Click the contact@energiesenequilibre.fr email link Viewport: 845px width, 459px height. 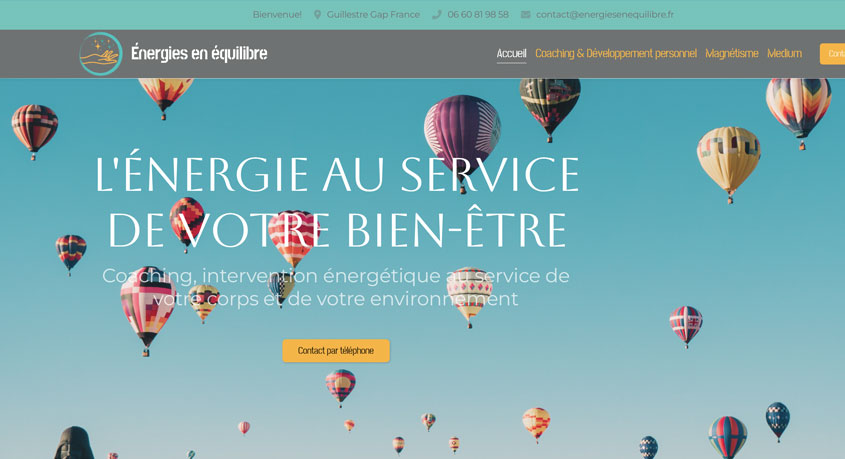(x=605, y=15)
